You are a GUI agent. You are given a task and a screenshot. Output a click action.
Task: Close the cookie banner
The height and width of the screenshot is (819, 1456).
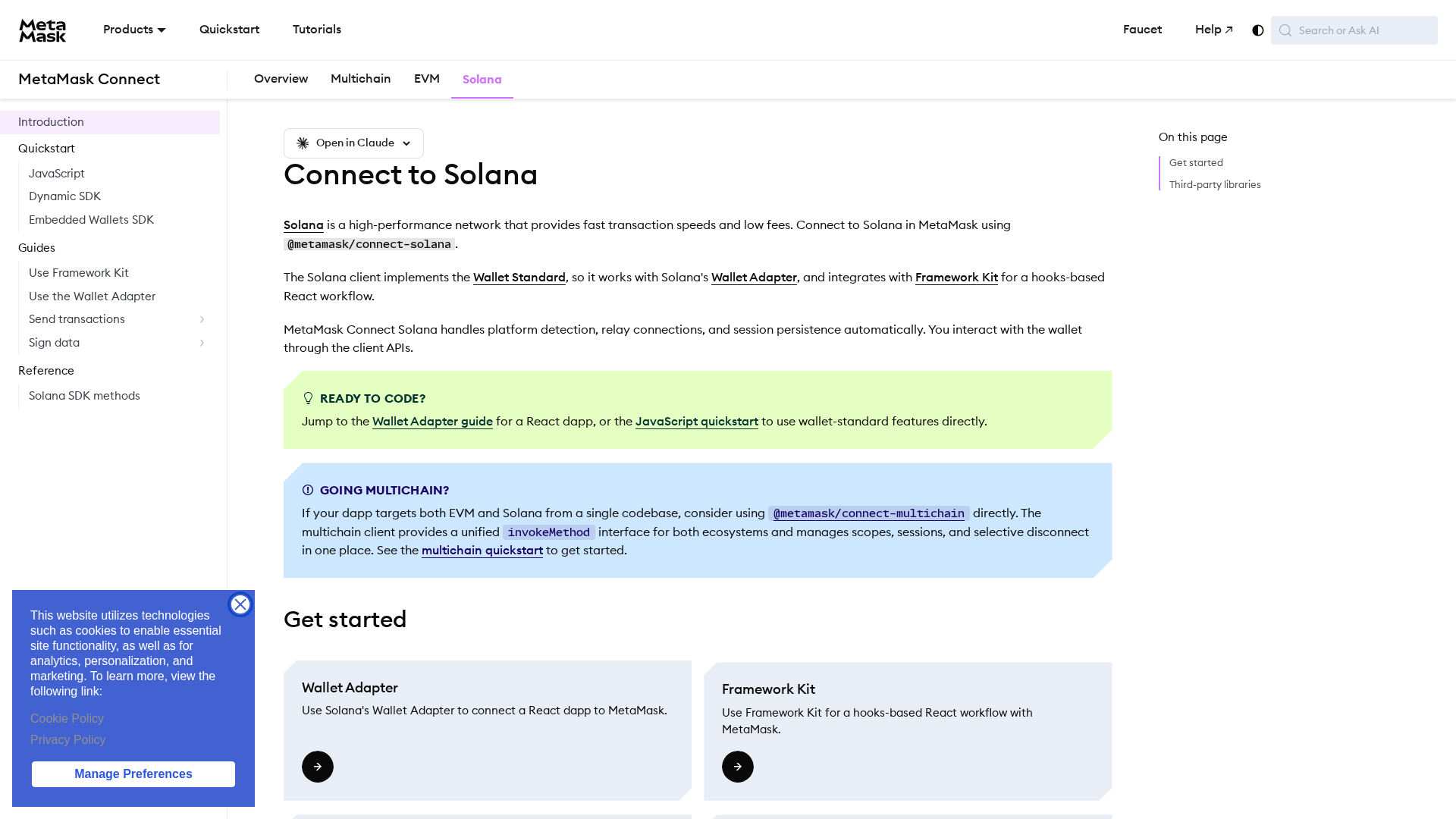pyautogui.click(x=240, y=604)
